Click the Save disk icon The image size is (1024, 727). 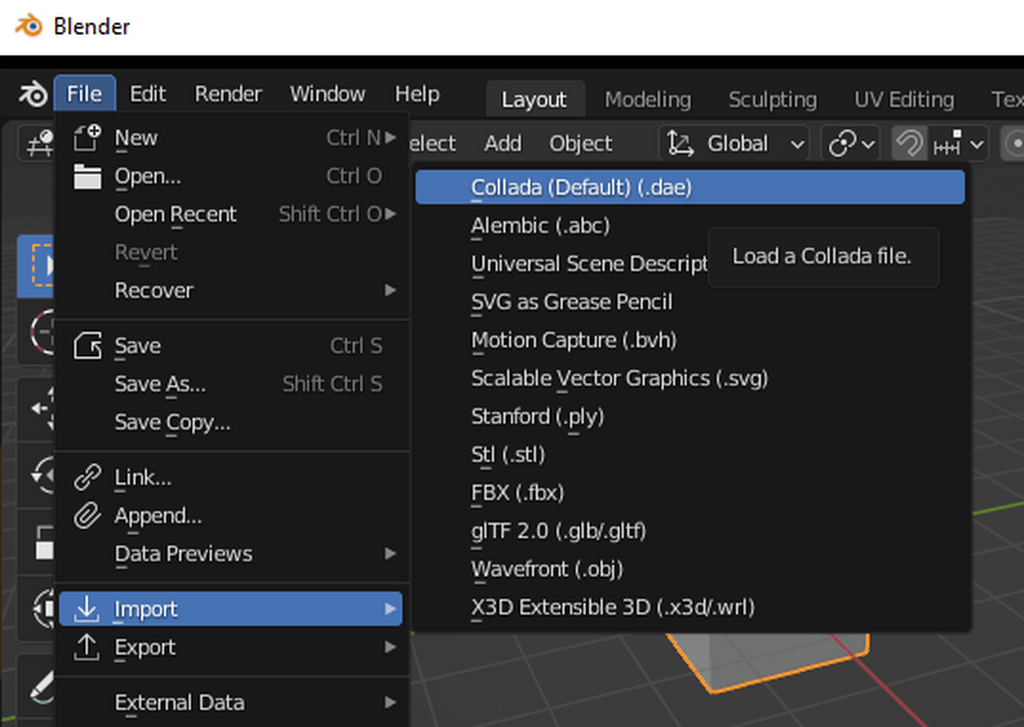coord(87,346)
